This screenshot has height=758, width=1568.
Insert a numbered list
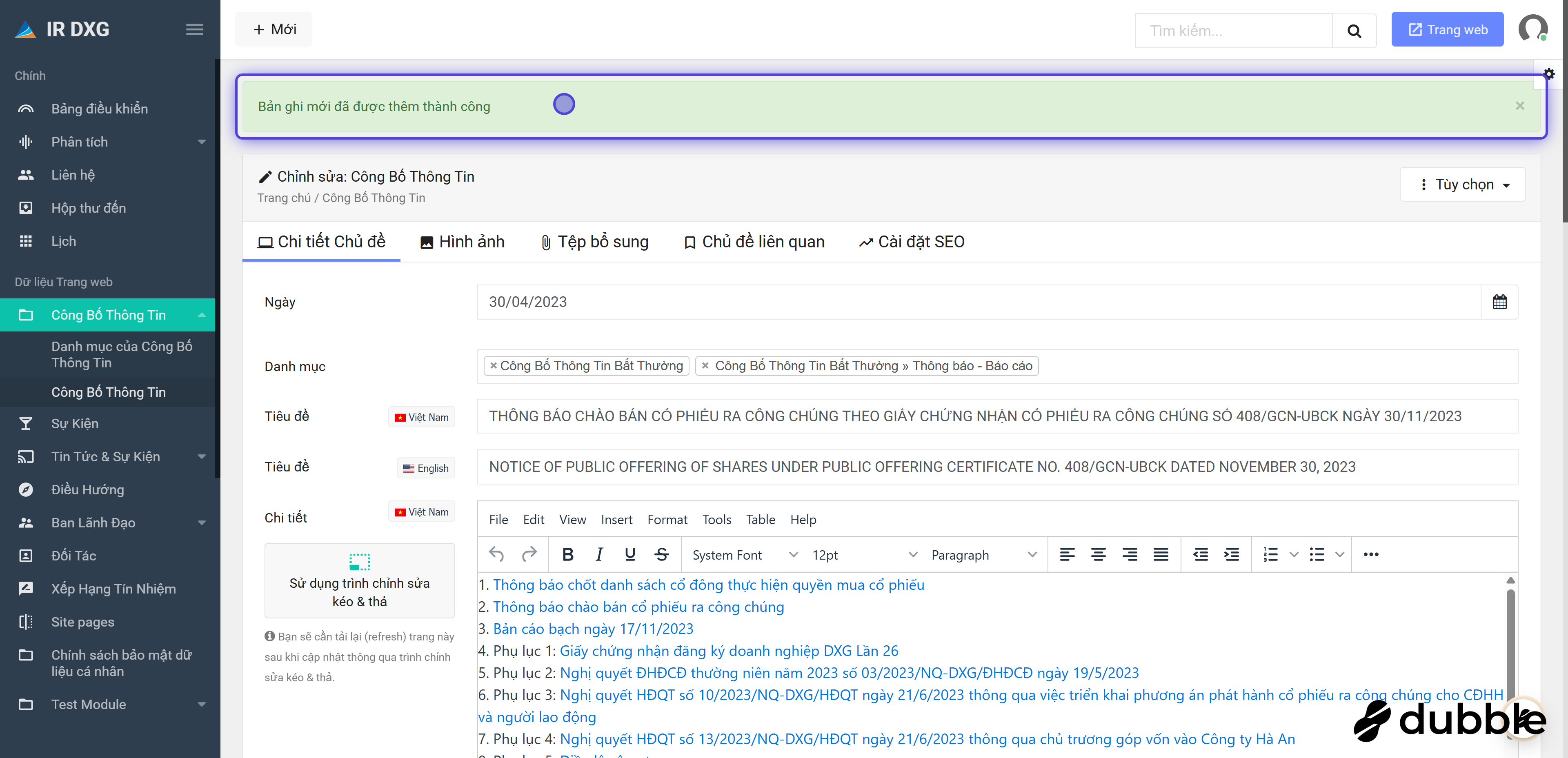[x=1270, y=554]
